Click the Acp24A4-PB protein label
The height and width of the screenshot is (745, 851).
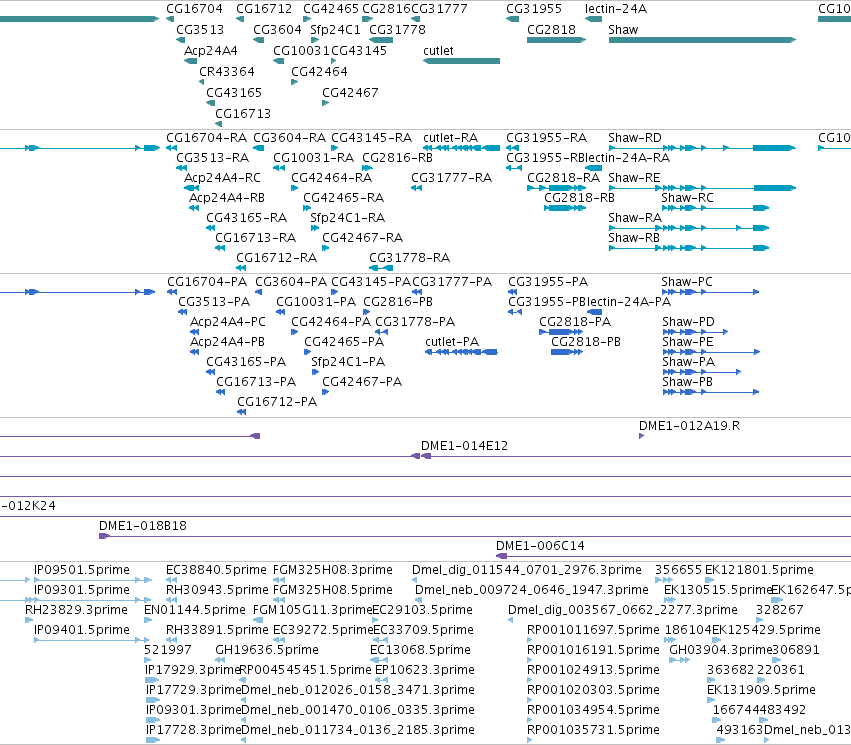point(227,342)
